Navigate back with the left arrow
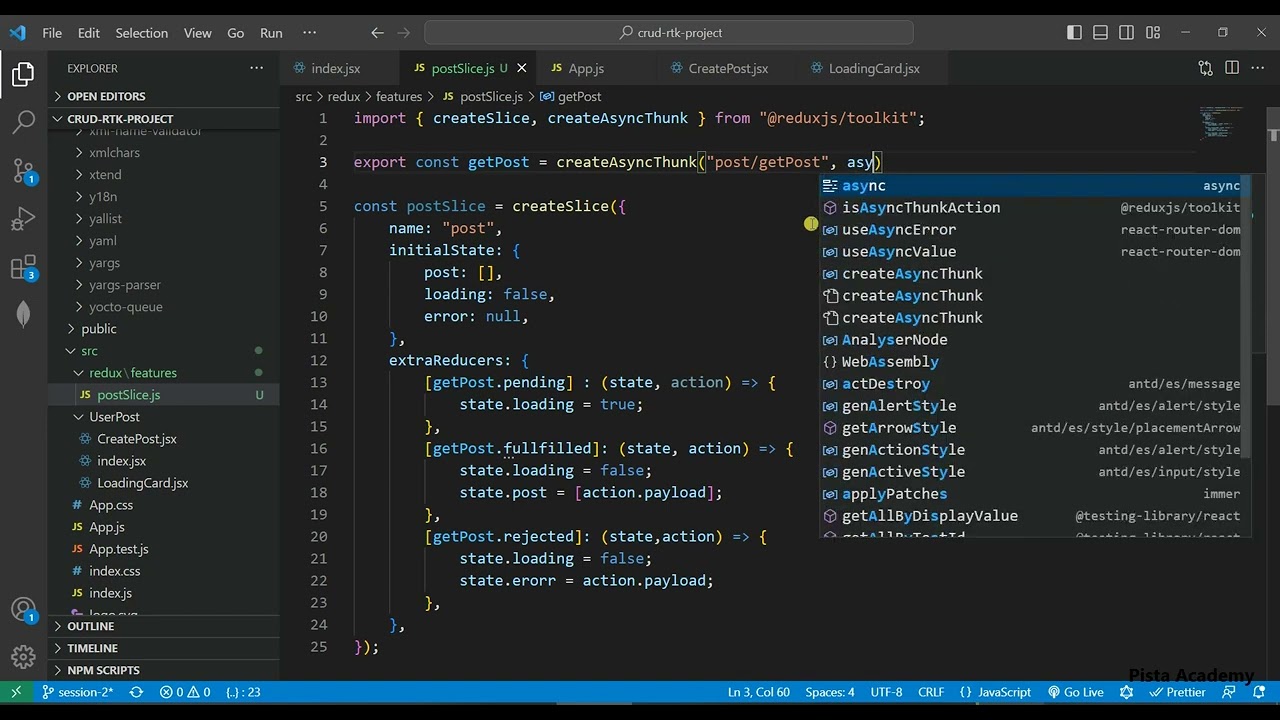Image resolution: width=1280 pixels, height=720 pixels. point(377,33)
